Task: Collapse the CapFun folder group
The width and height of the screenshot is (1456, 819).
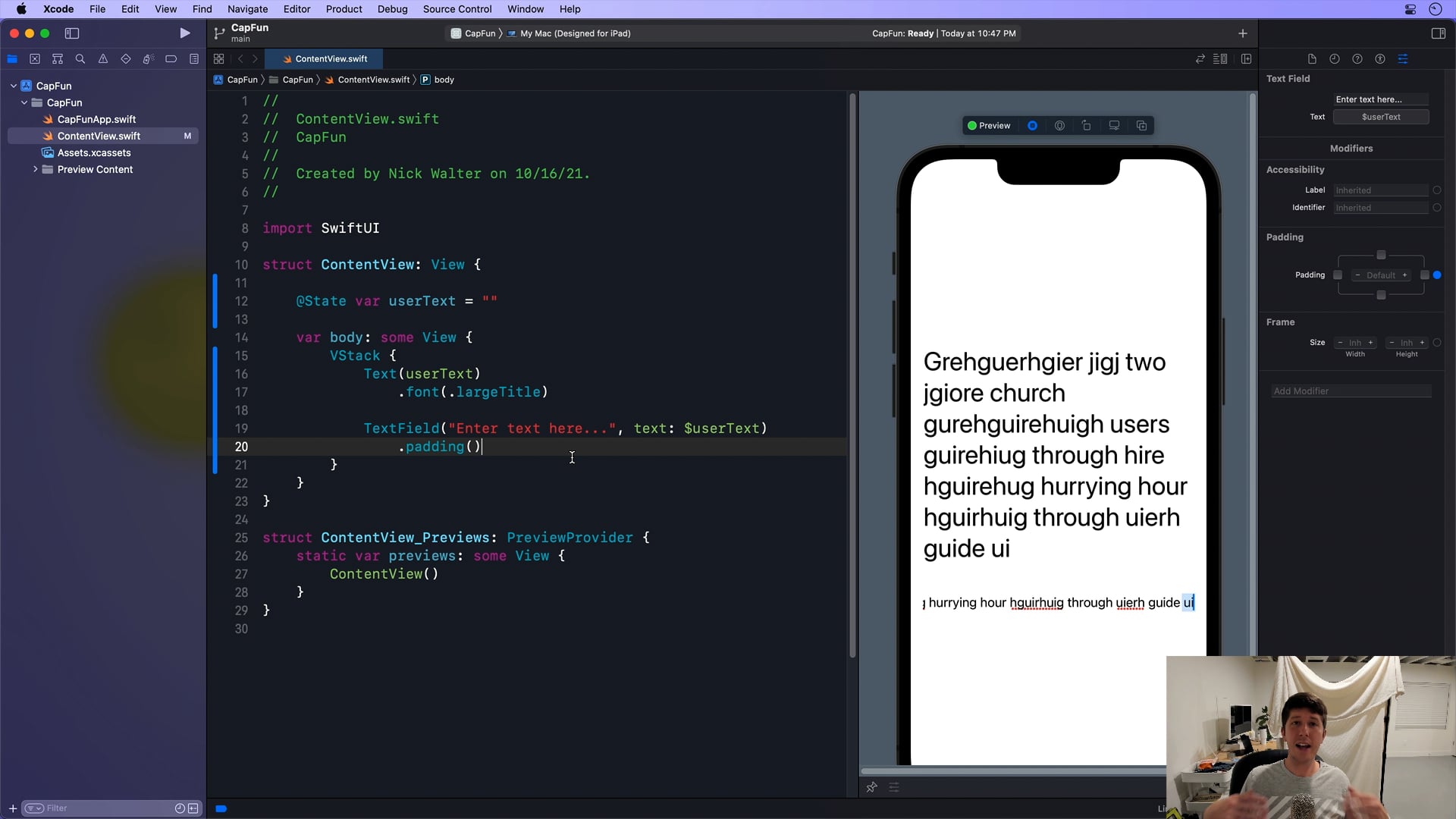Action: pyautogui.click(x=24, y=102)
